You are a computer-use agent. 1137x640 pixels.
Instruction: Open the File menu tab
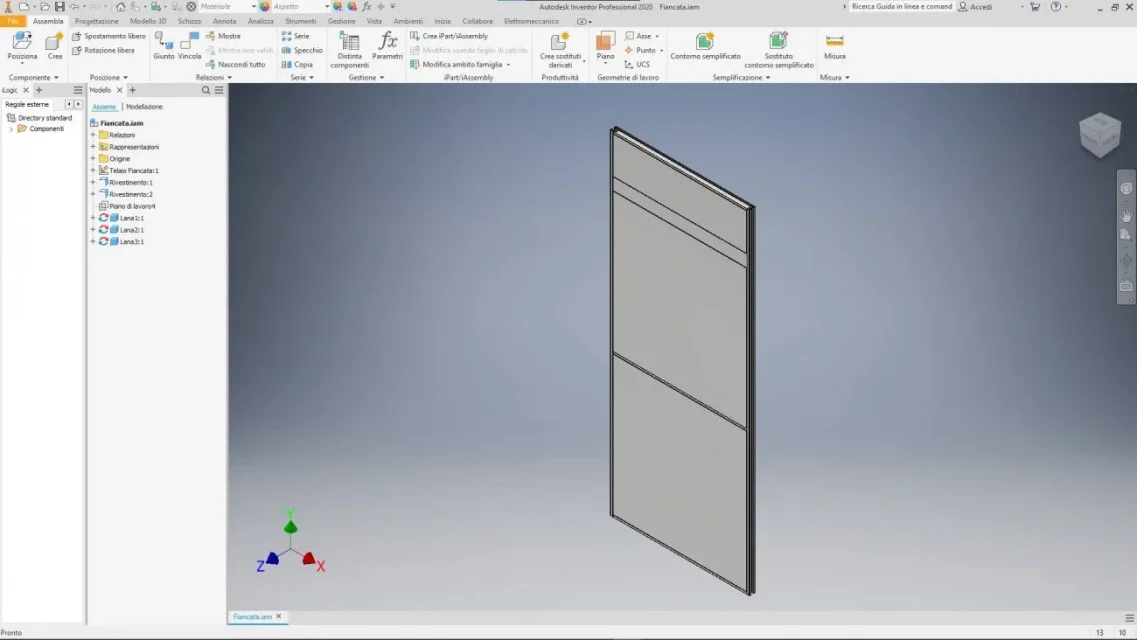click(x=13, y=22)
